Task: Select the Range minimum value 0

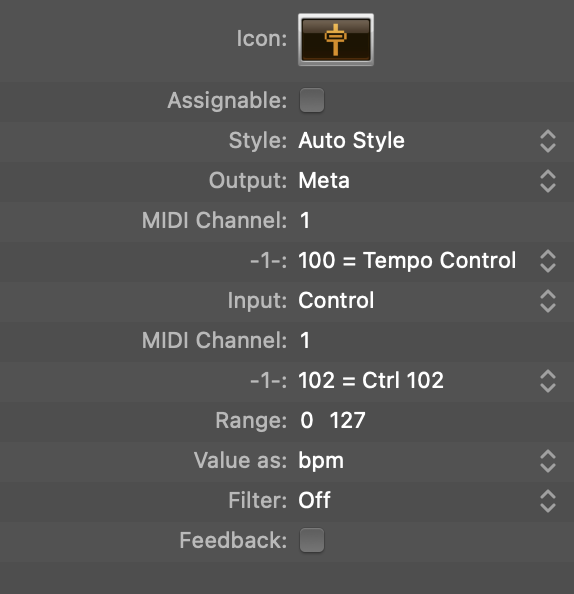Action: click(x=307, y=420)
